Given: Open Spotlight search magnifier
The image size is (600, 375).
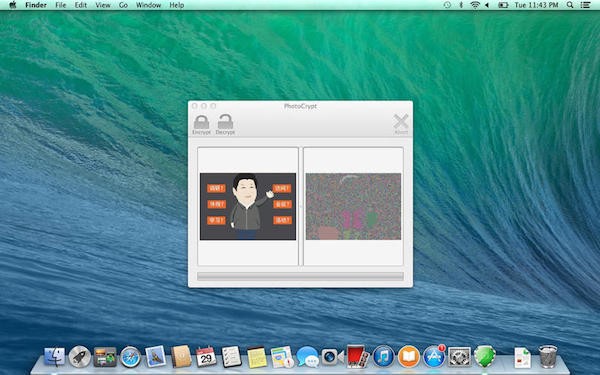Looking at the screenshot, I should (570, 5).
